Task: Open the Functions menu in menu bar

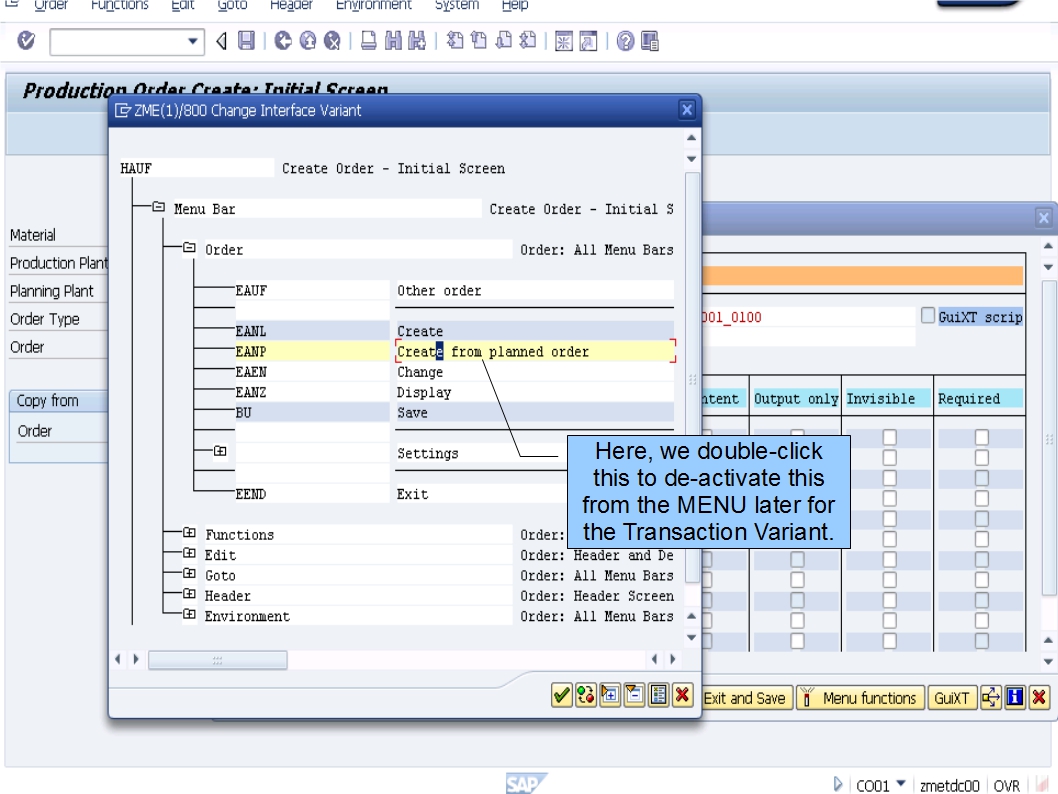Action: (x=119, y=5)
